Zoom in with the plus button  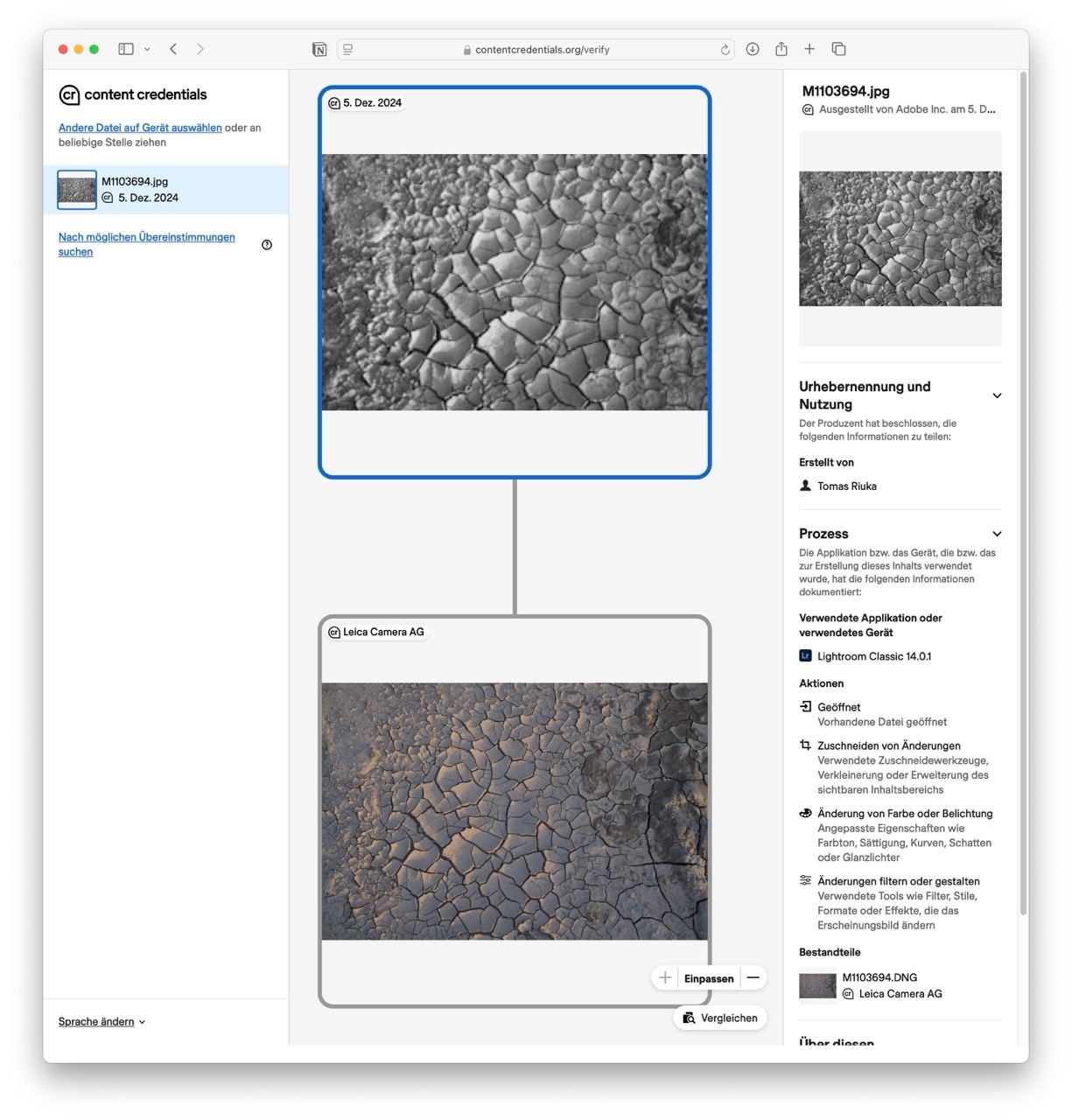[665, 977]
